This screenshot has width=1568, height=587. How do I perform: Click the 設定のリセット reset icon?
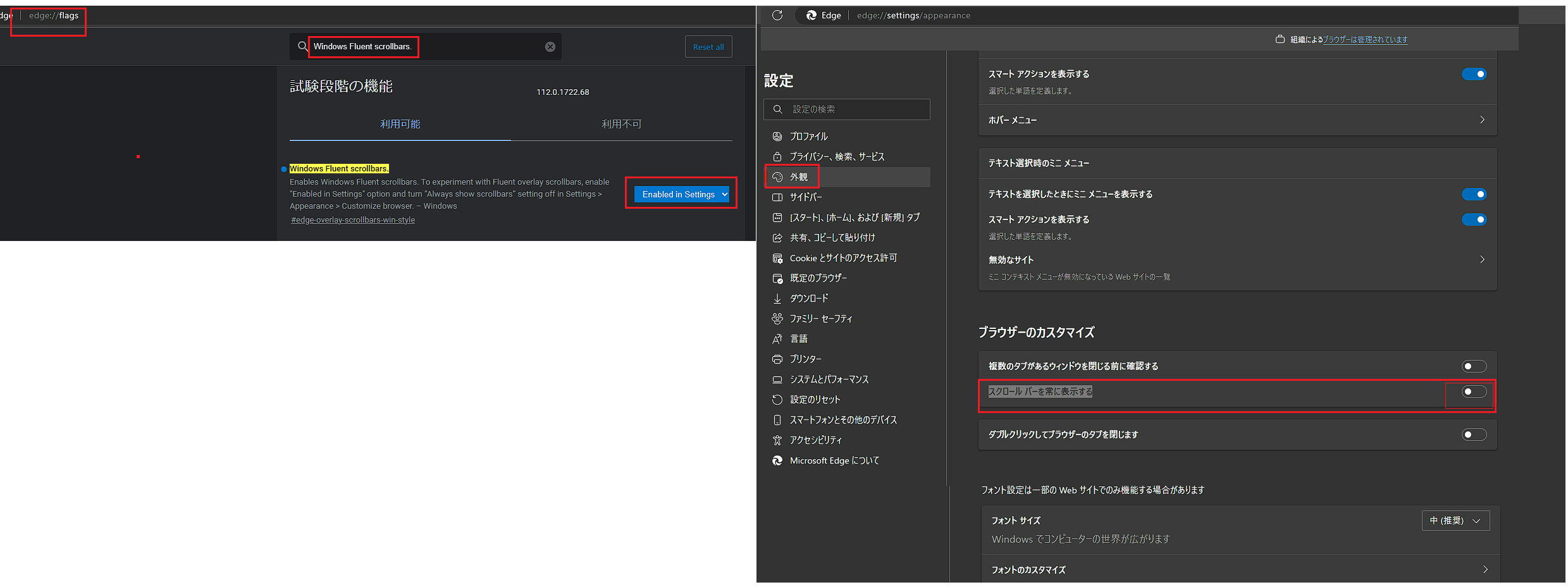coord(777,400)
